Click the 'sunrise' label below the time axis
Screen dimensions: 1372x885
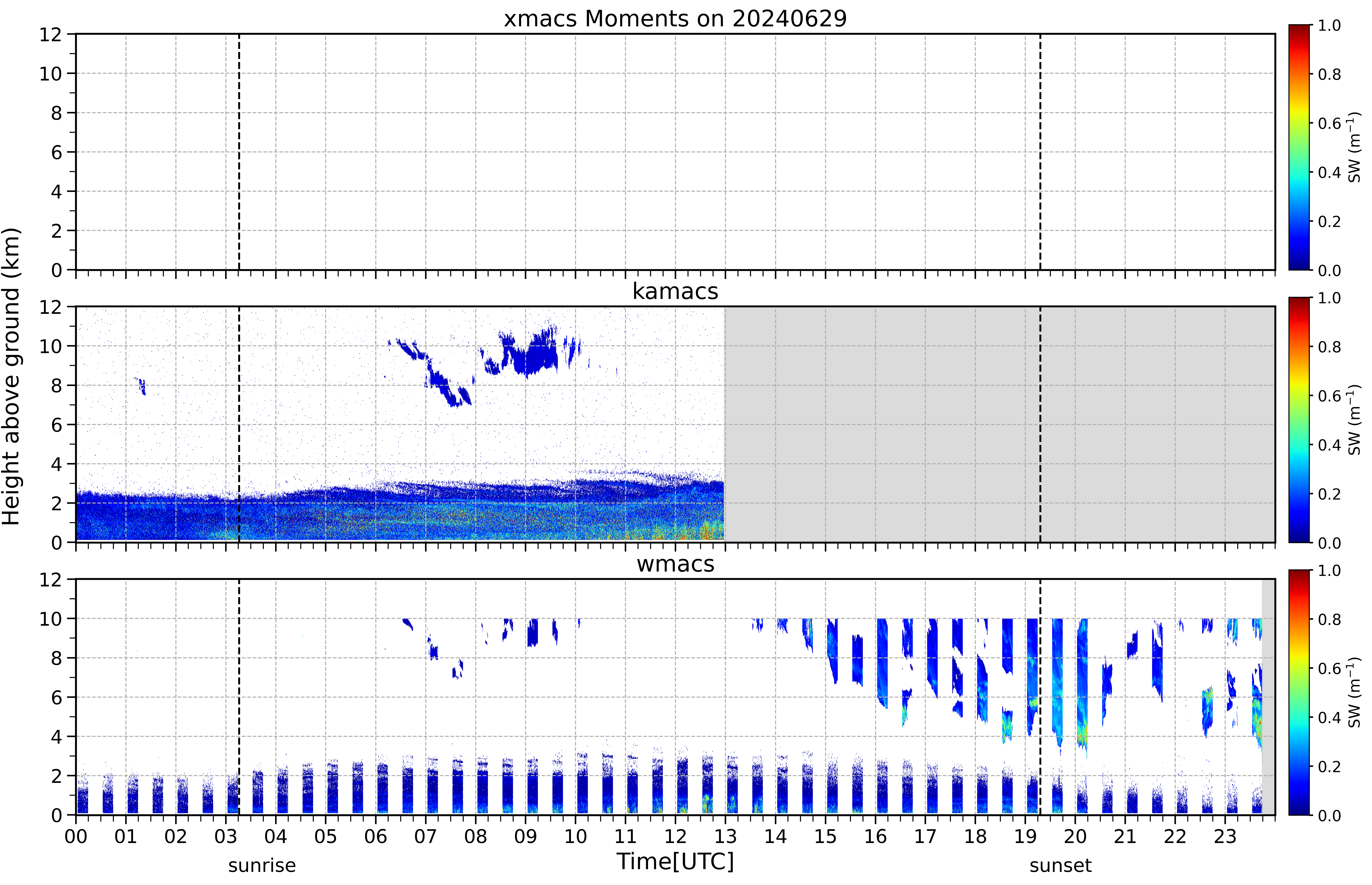[262, 865]
